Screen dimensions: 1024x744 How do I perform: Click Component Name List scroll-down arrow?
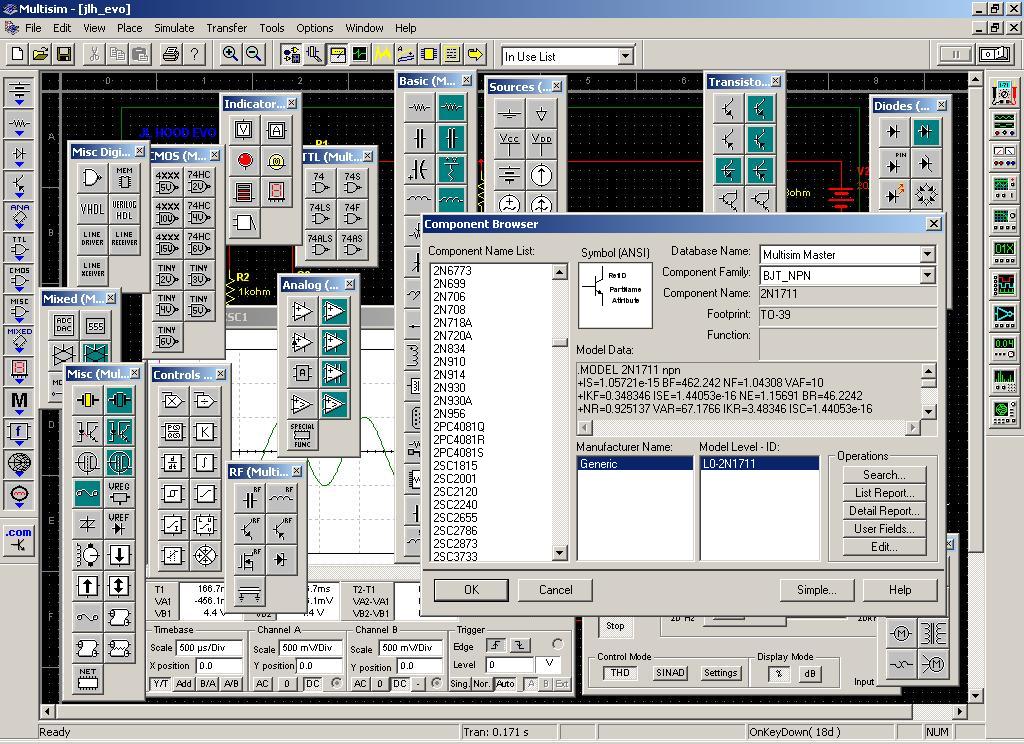560,553
